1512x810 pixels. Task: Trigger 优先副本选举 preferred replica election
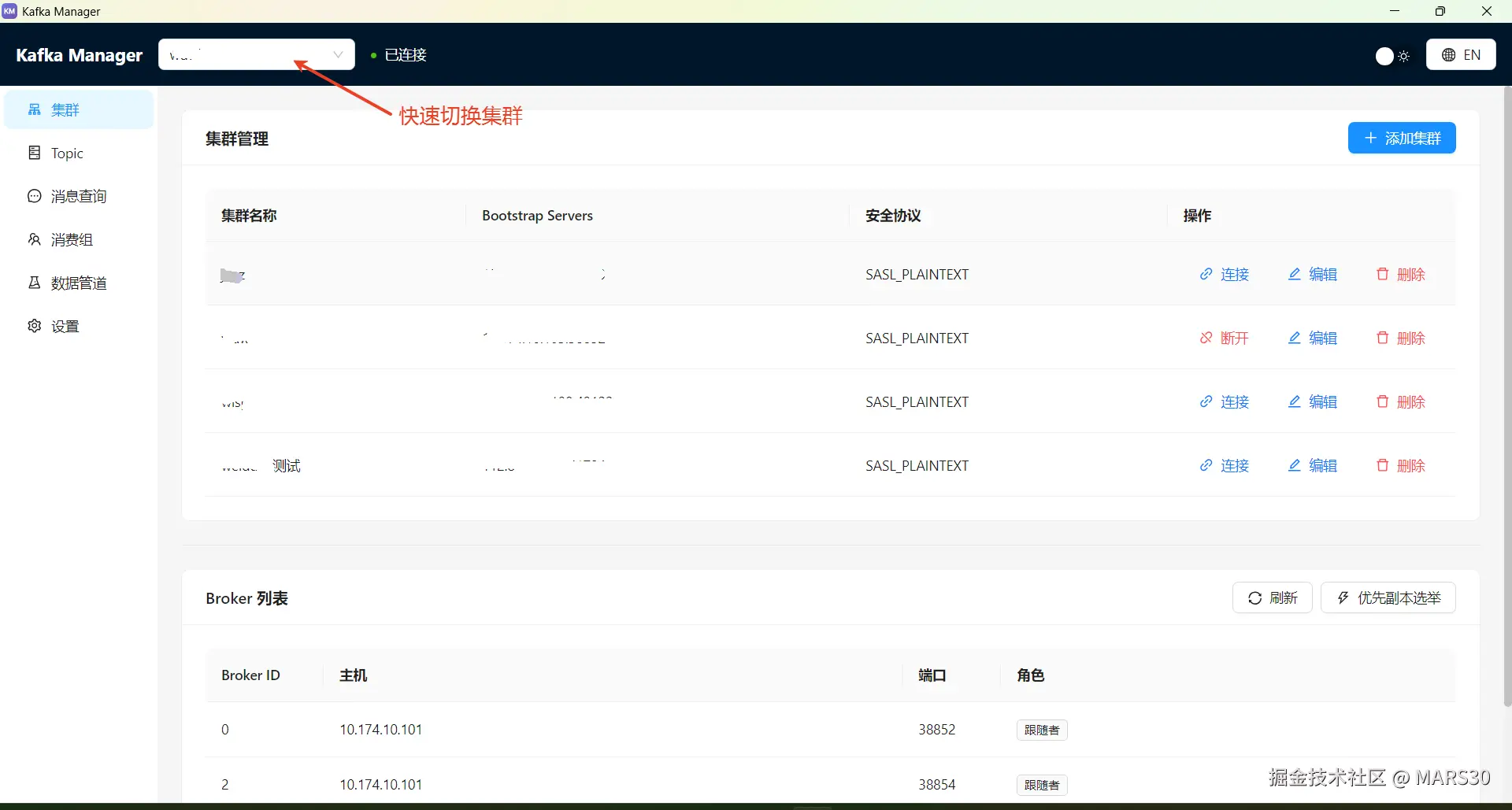point(1388,597)
